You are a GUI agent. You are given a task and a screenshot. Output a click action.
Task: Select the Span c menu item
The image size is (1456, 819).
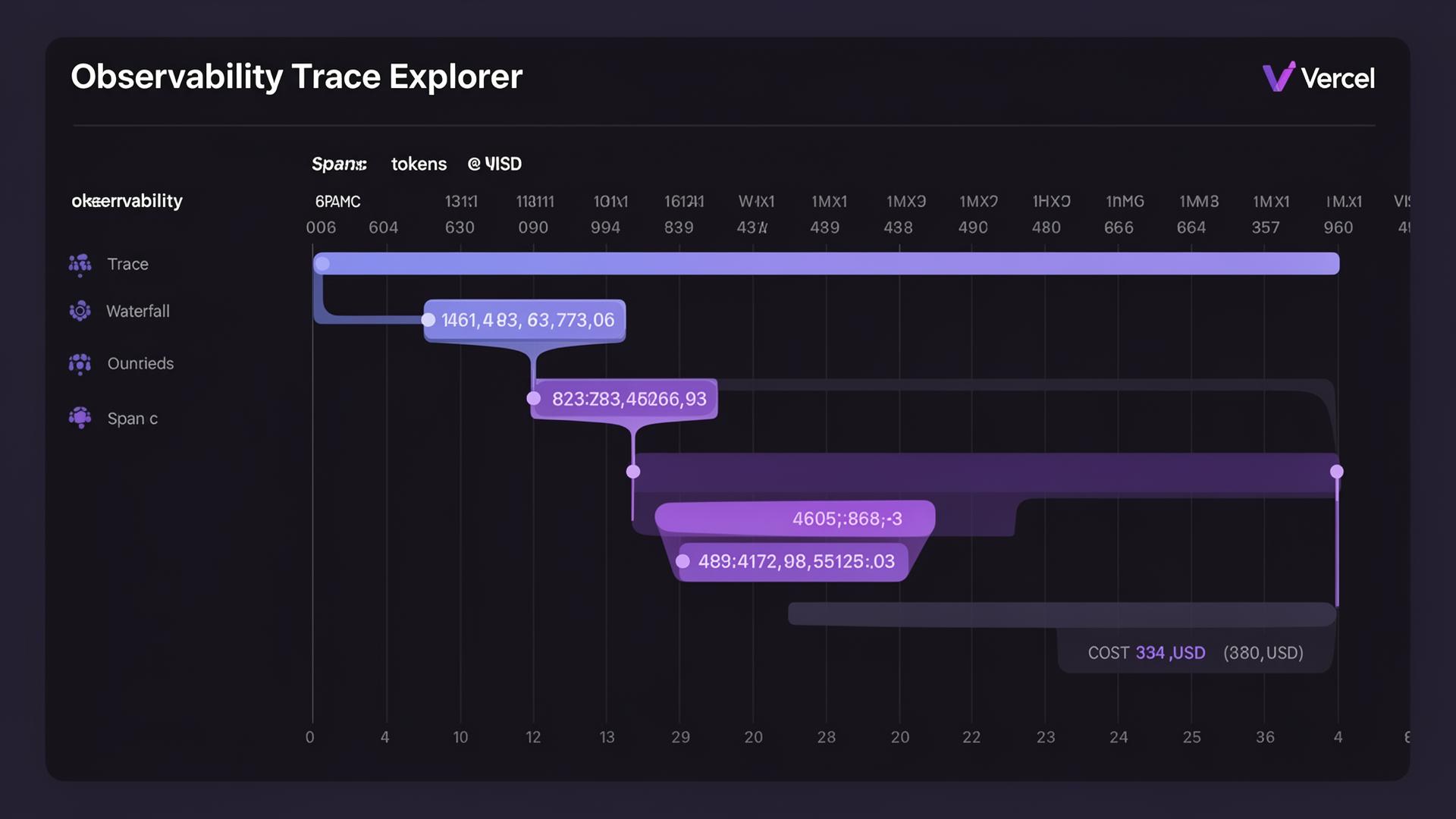pyautogui.click(x=132, y=419)
